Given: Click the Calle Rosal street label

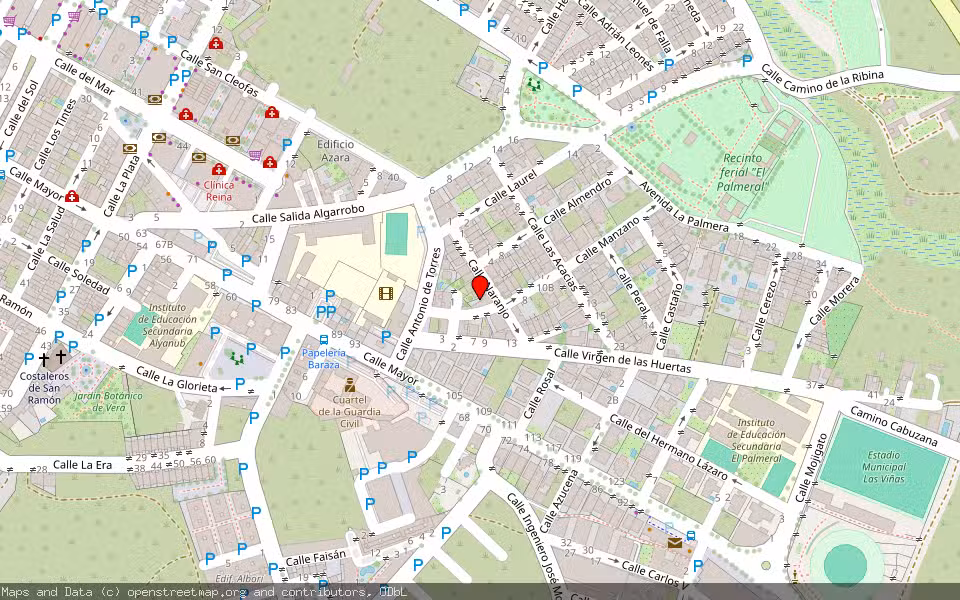Looking at the screenshot, I should tap(539, 394).
